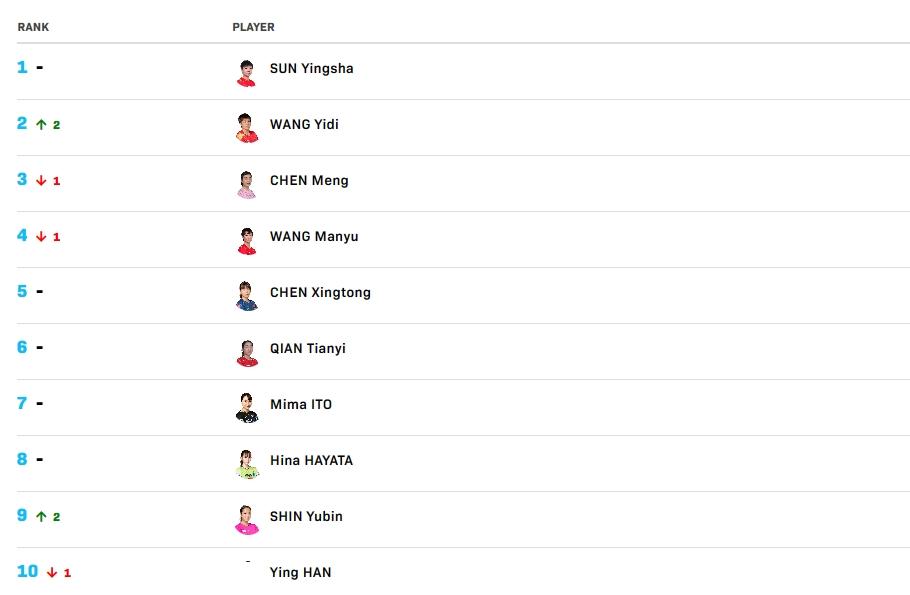Click the green up arrow at rank 9
Image resolution: width=910 pixels, height=595 pixels.
(41, 517)
